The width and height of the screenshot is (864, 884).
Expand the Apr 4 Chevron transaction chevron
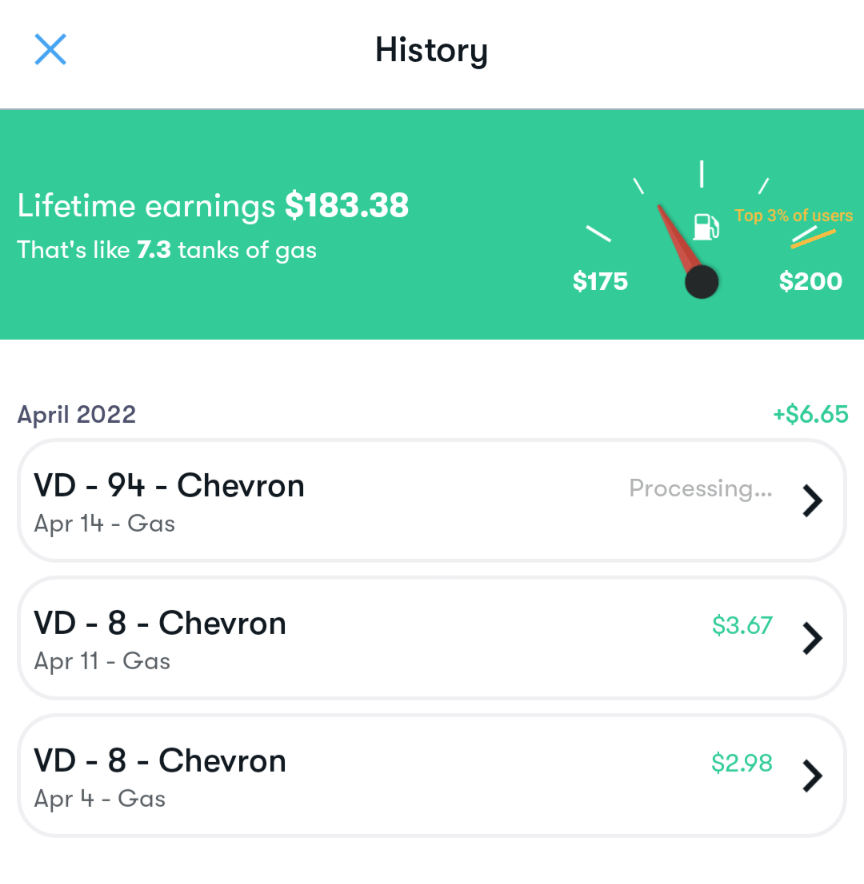click(813, 775)
